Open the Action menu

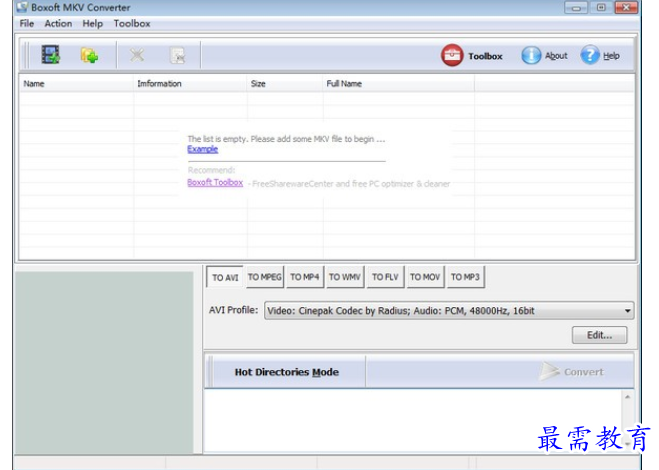pyautogui.click(x=58, y=24)
